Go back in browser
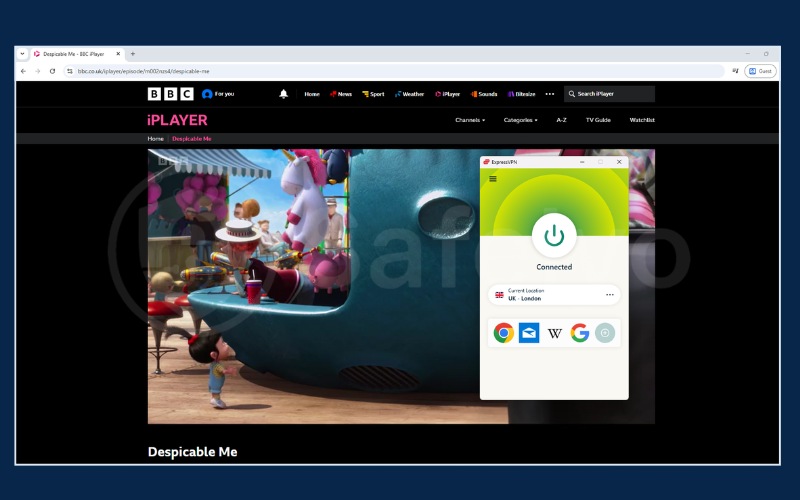This screenshot has height=500, width=800. pos(23,71)
